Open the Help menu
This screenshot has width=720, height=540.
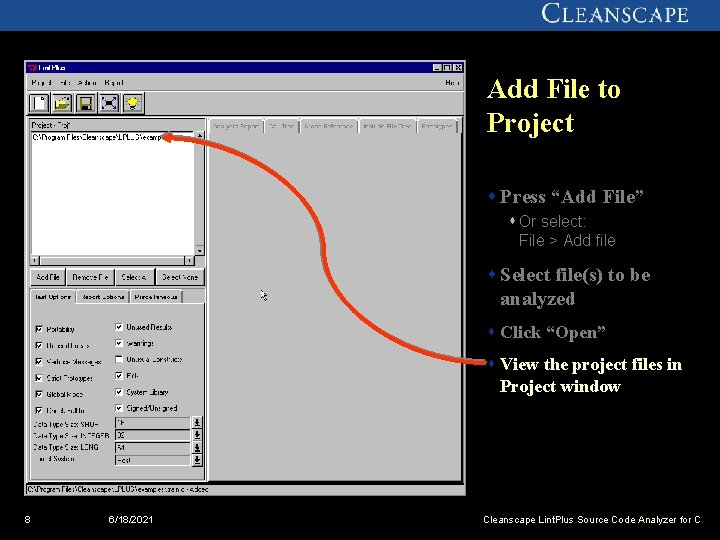click(452, 83)
